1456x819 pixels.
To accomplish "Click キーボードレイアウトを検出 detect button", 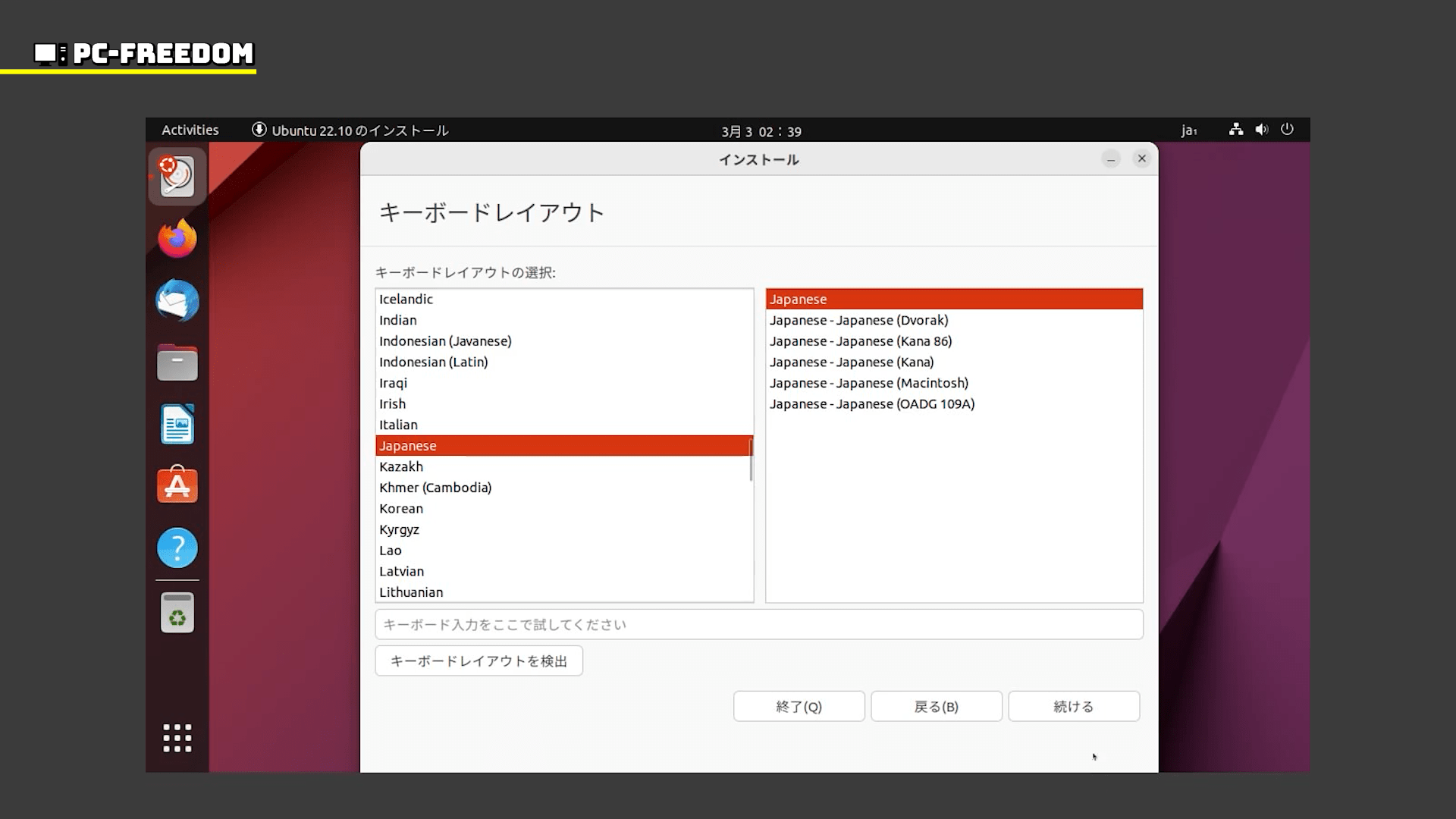I will coord(479,661).
